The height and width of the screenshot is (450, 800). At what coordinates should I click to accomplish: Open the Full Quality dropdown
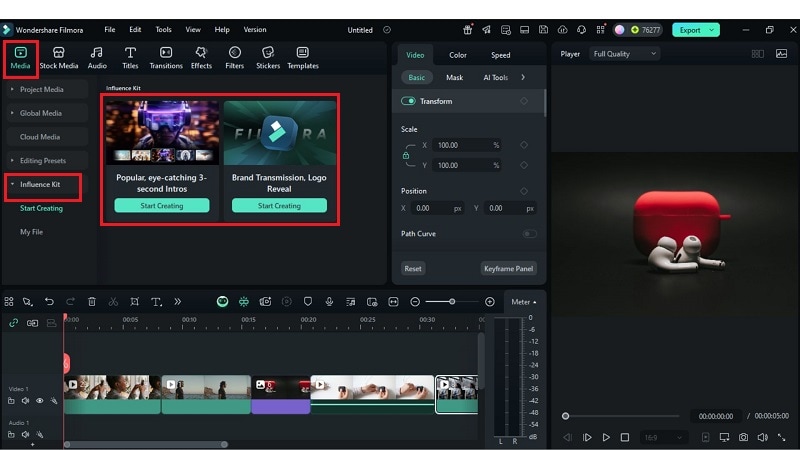coord(624,54)
